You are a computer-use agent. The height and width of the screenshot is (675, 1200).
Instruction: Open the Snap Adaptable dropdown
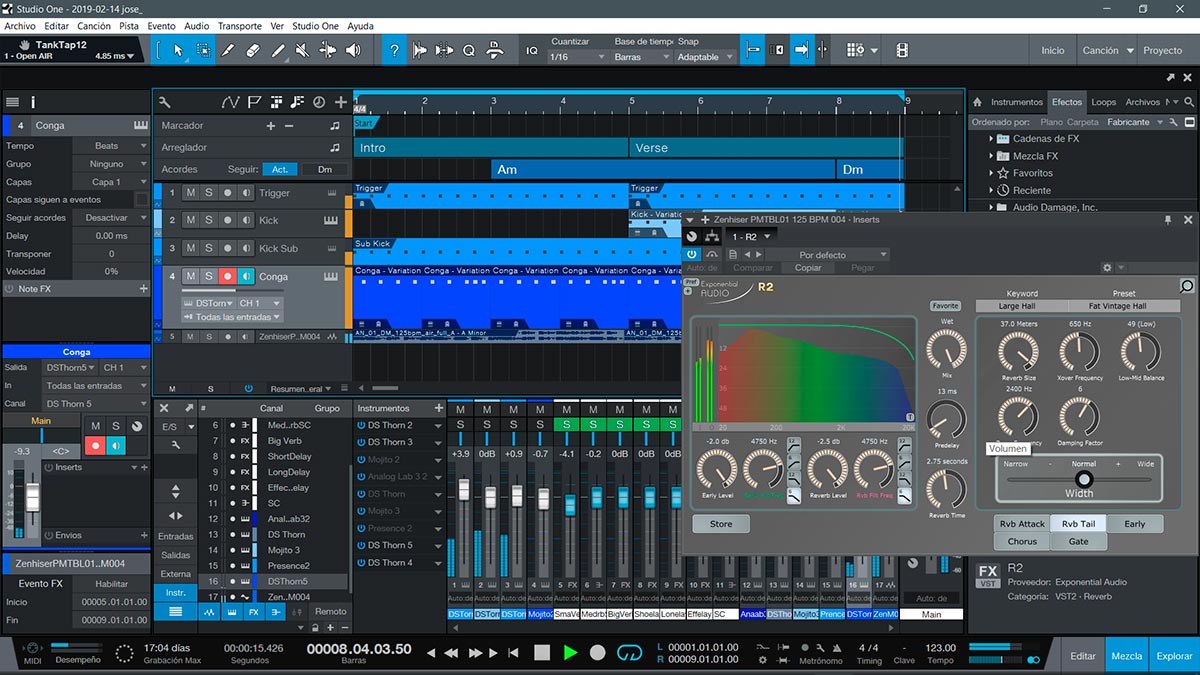[x=704, y=57]
